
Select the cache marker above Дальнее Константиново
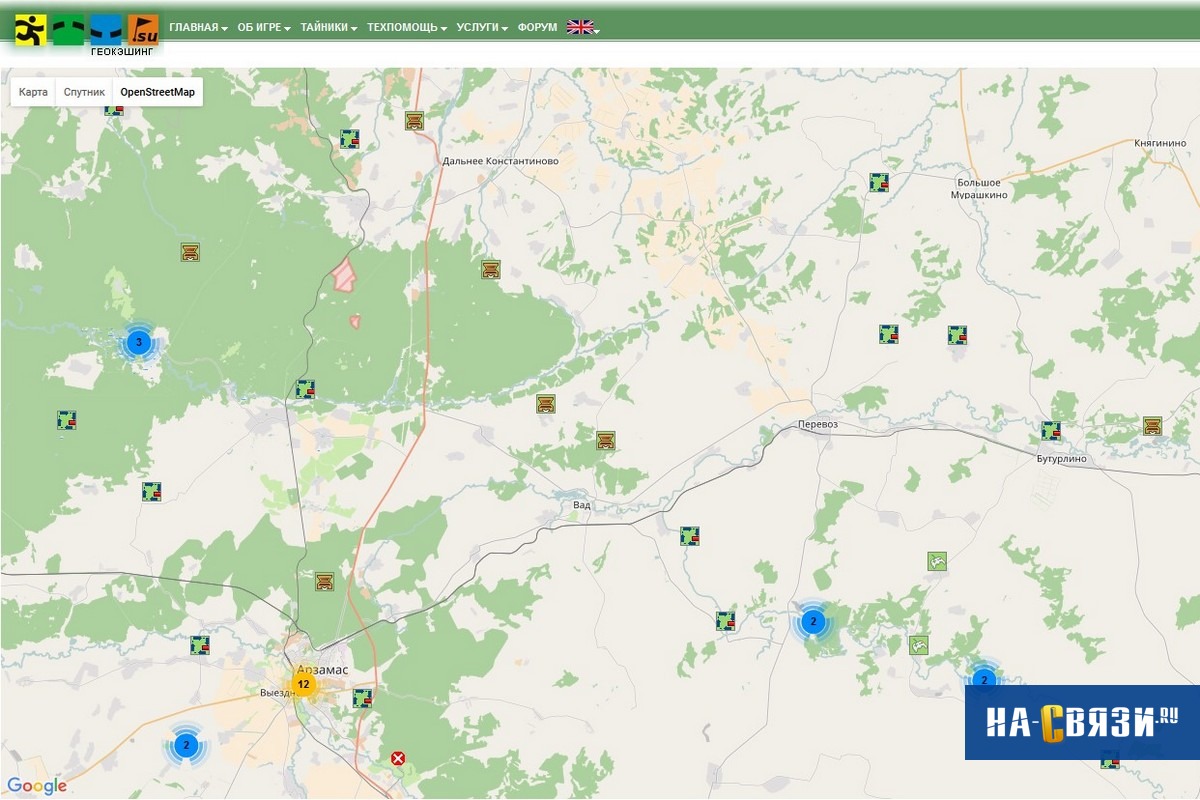[x=414, y=121]
